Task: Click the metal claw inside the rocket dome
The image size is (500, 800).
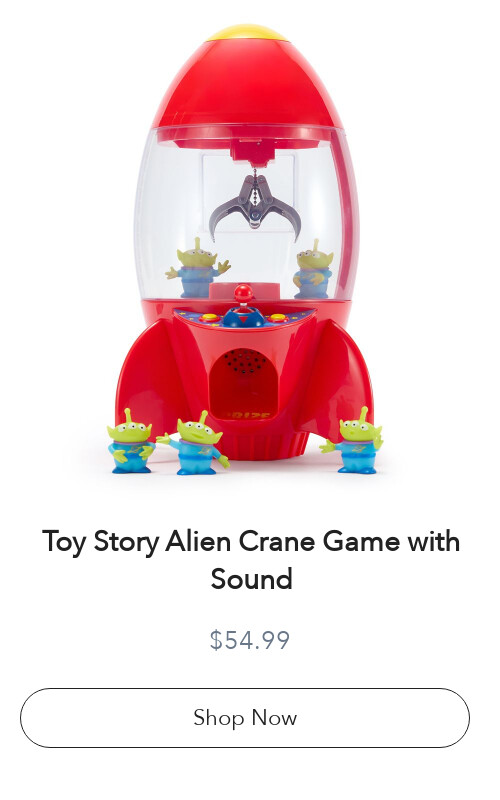Action: click(x=254, y=206)
